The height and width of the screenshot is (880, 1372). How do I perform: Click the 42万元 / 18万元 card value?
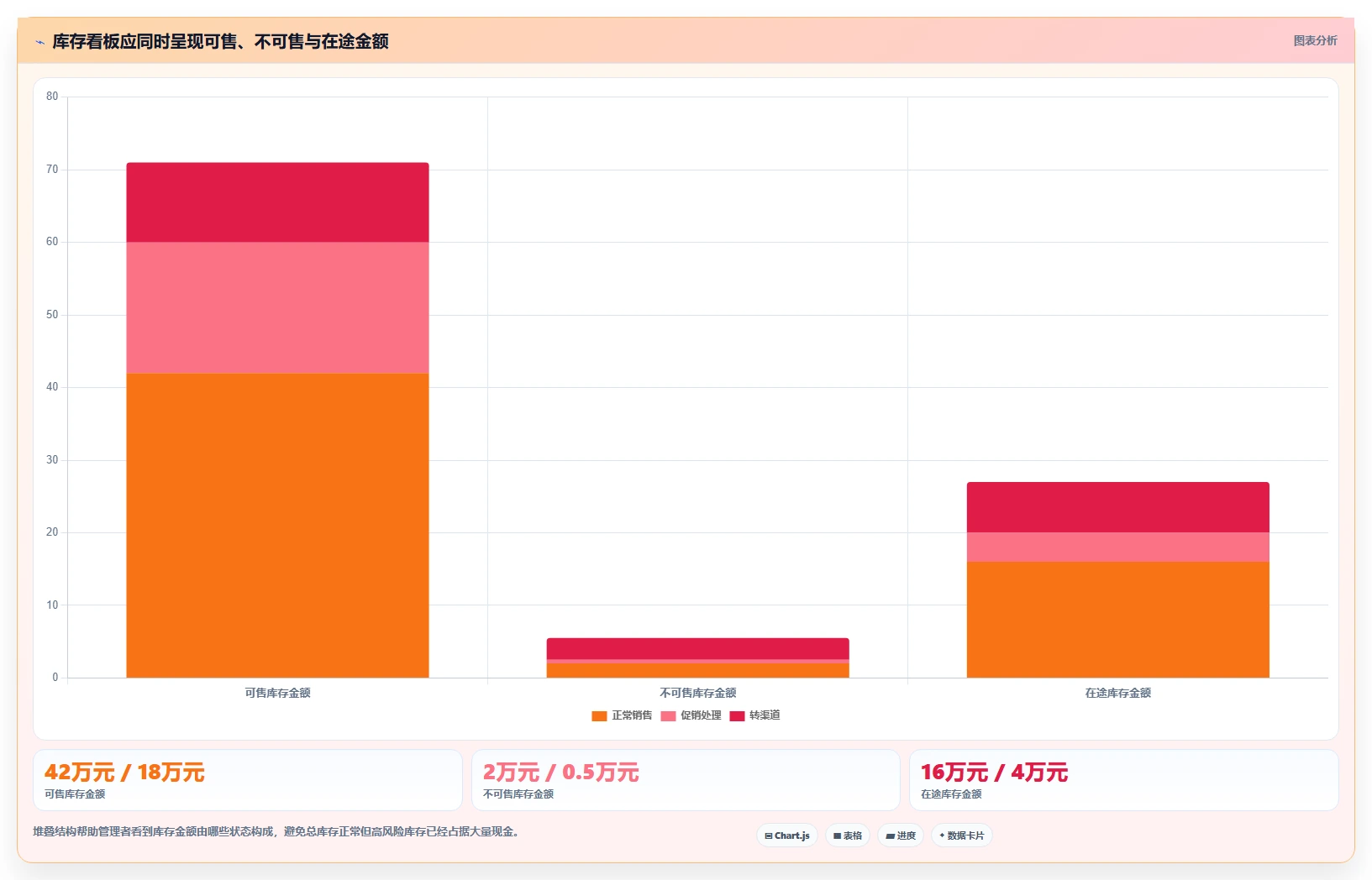point(124,773)
